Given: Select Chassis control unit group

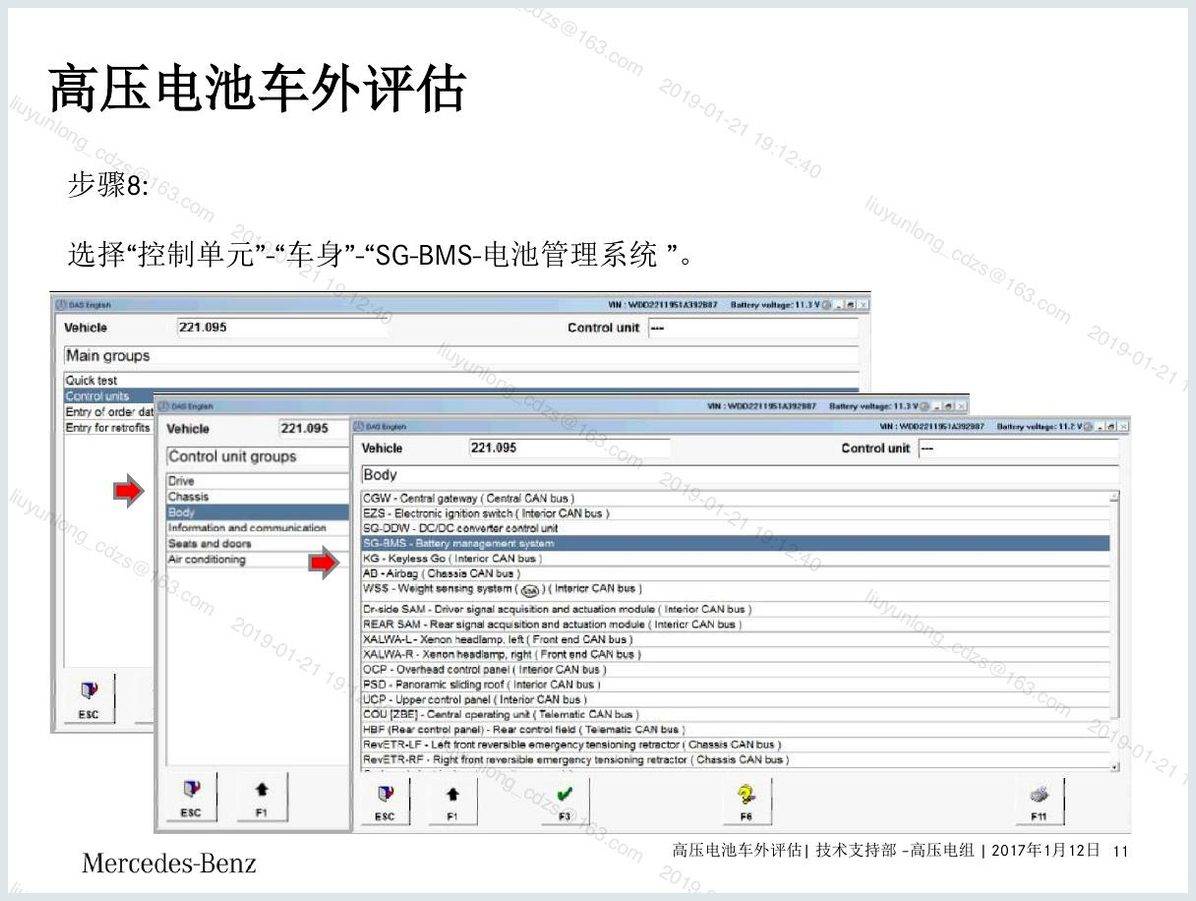Looking at the screenshot, I should pos(257,497).
